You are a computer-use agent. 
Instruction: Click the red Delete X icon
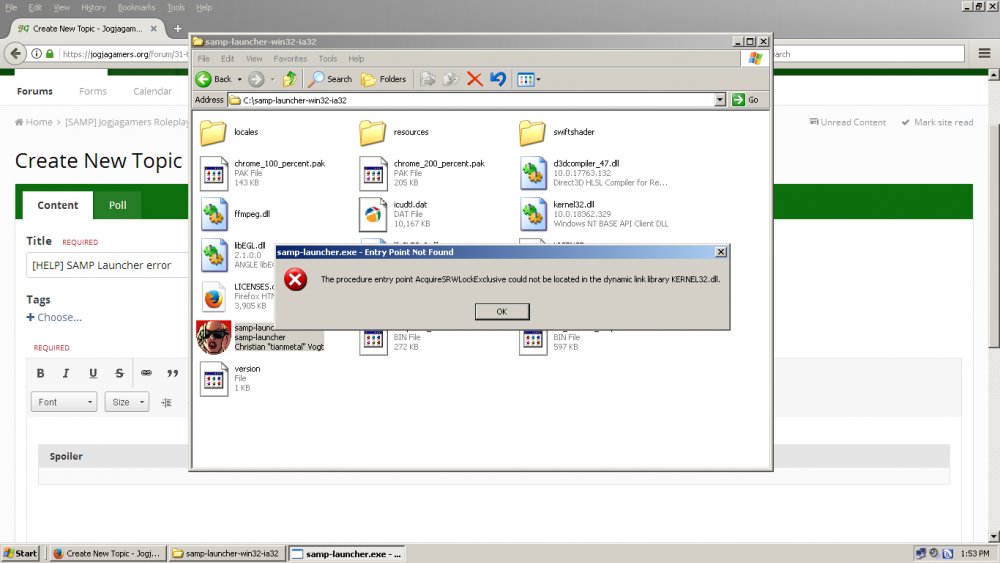tap(474, 79)
